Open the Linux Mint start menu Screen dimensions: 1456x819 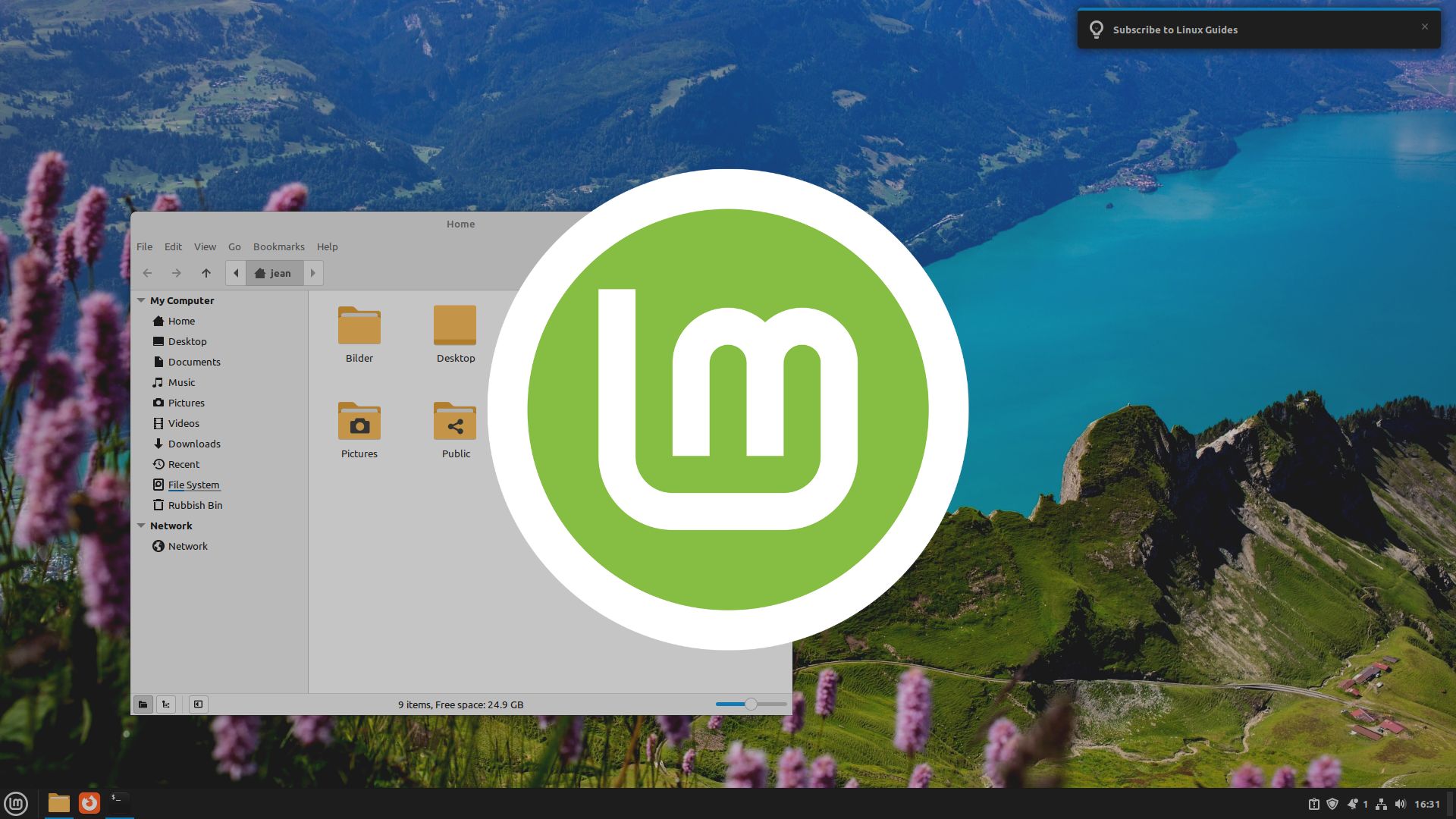pyautogui.click(x=16, y=803)
